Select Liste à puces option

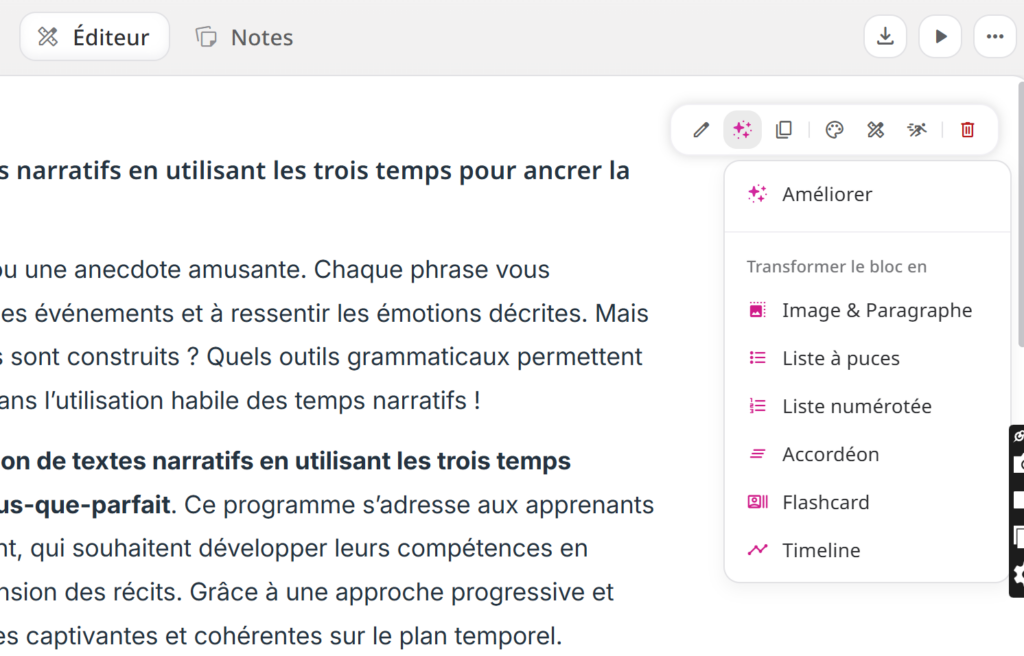tap(840, 358)
